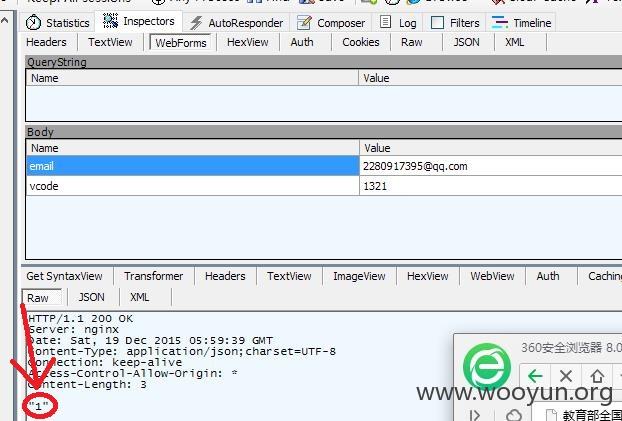
Task: Select response JSON tab
Action: click(91, 297)
